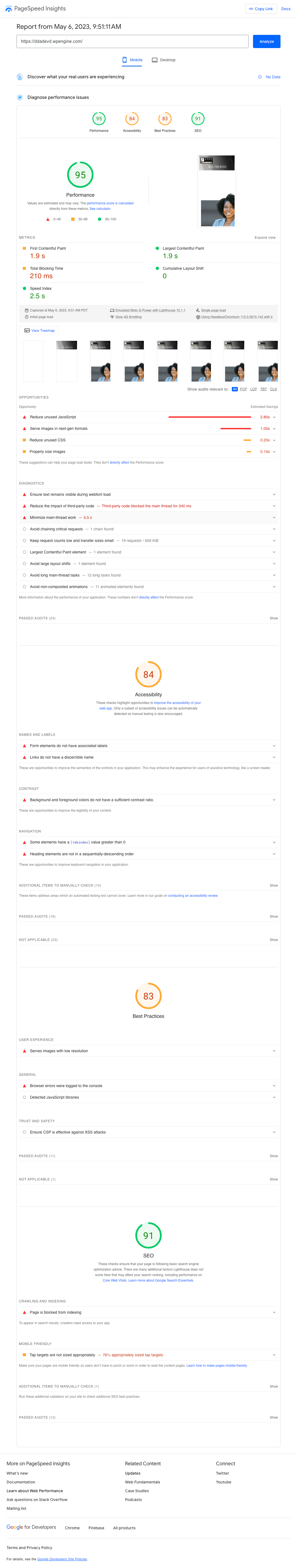Click the Accessibility score gauge 84
The height and width of the screenshot is (1568, 297).
(x=132, y=119)
